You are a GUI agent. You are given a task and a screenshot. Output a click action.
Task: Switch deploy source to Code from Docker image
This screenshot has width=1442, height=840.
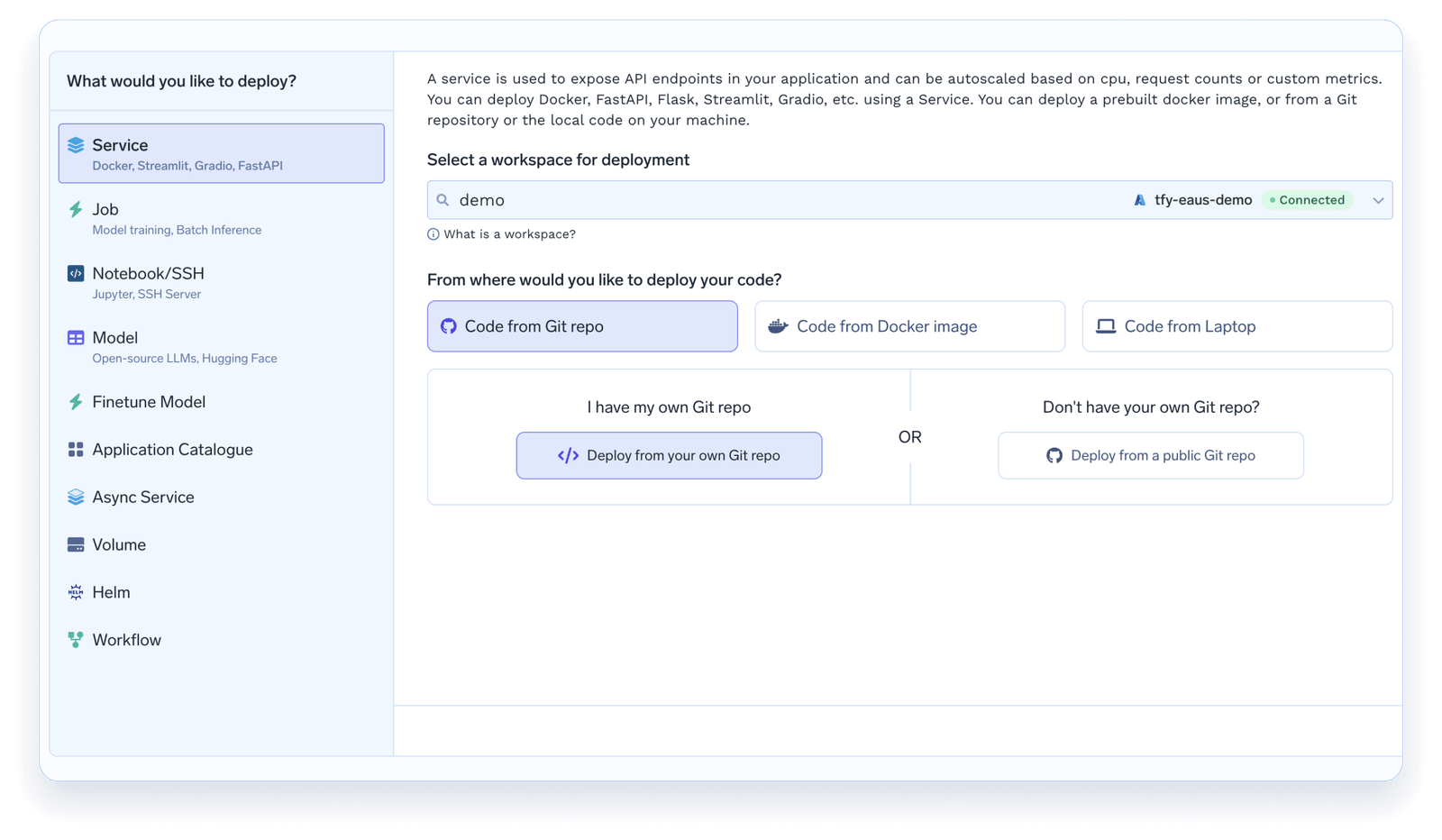908,326
